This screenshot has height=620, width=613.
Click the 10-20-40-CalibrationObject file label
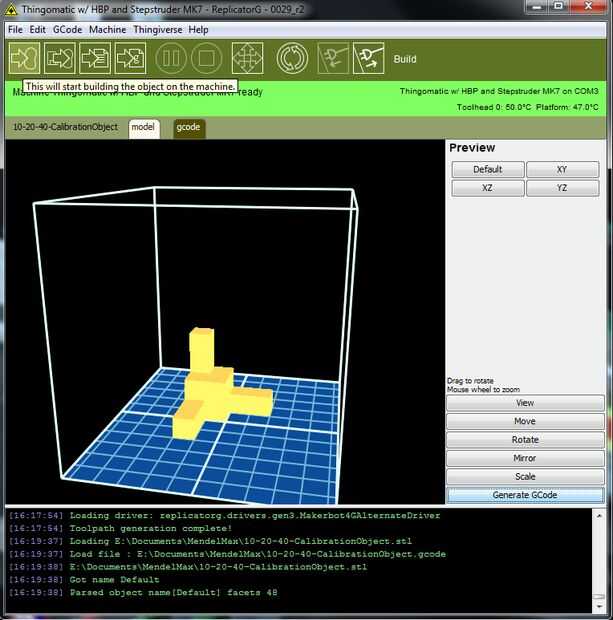(x=65, y=127)
